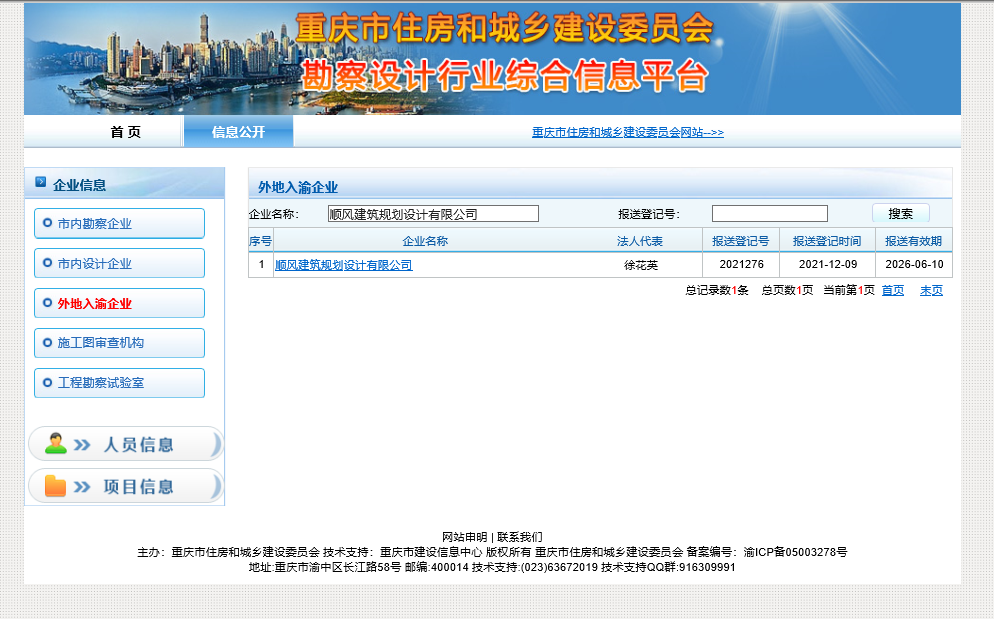Open the 项目信息 section
994x619 pixels.
coord(126,486)
